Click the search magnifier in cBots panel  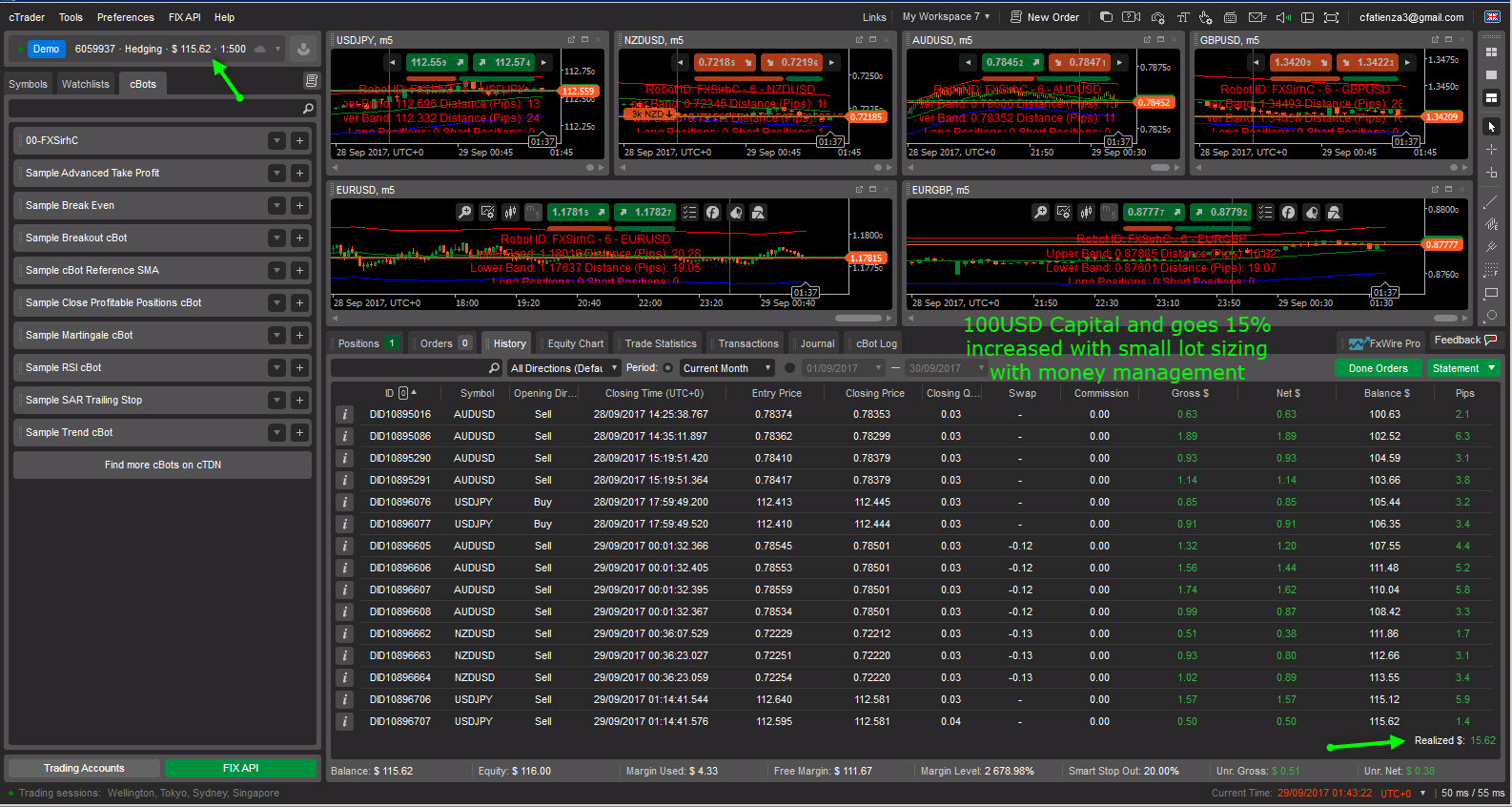tap(308, 109)
